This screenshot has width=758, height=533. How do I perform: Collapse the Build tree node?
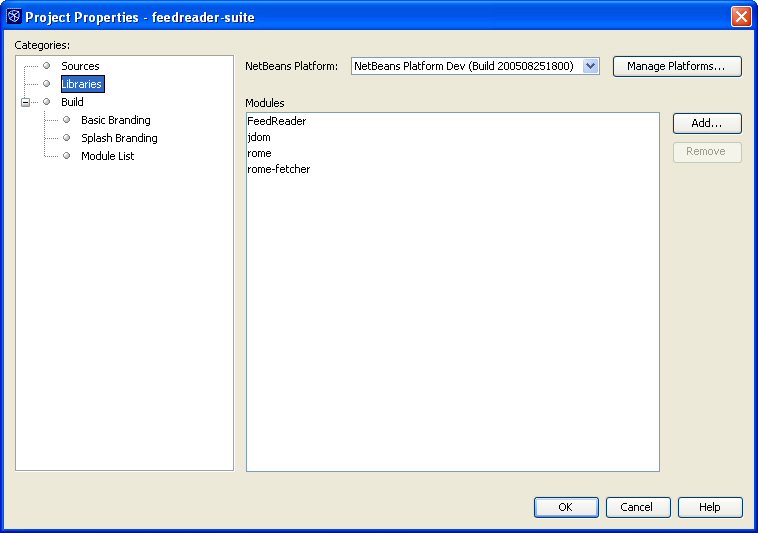click(x=26, y=102)
